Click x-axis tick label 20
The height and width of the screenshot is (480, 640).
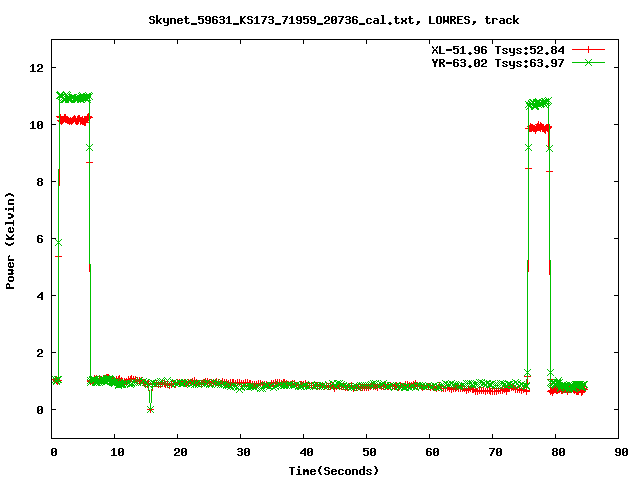click(180, 452)
